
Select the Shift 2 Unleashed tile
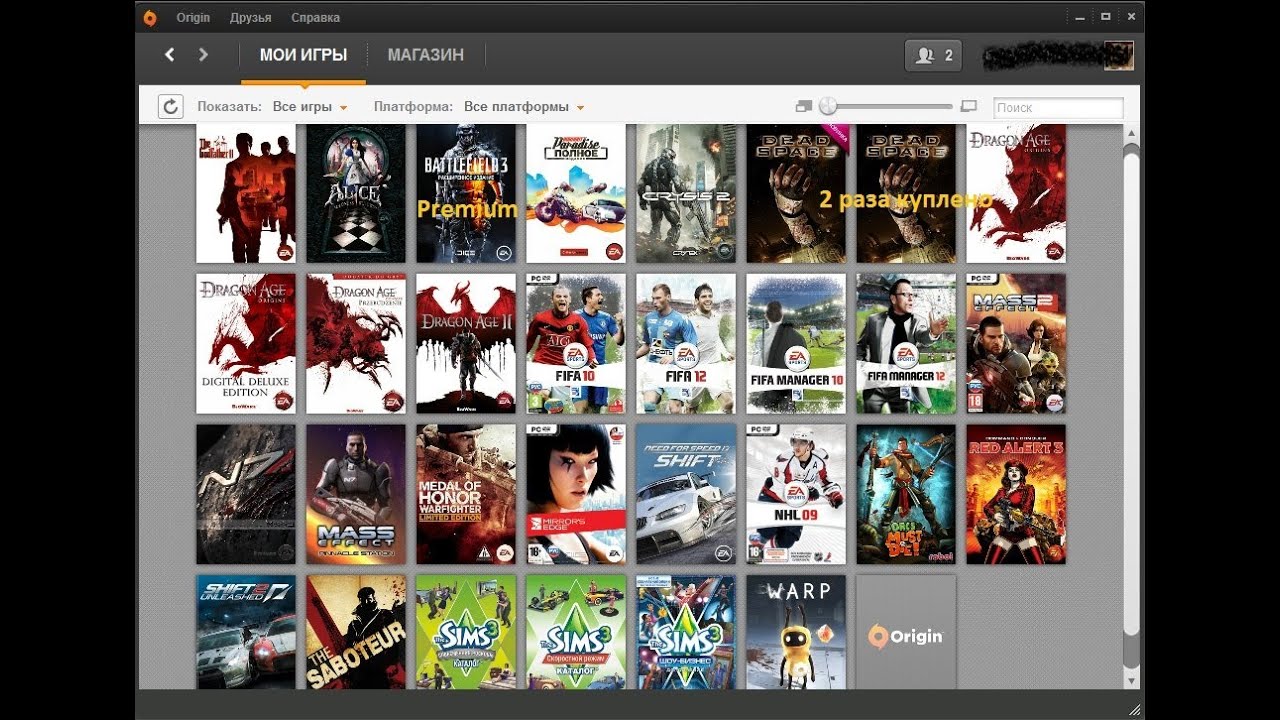tap(246, 631)
